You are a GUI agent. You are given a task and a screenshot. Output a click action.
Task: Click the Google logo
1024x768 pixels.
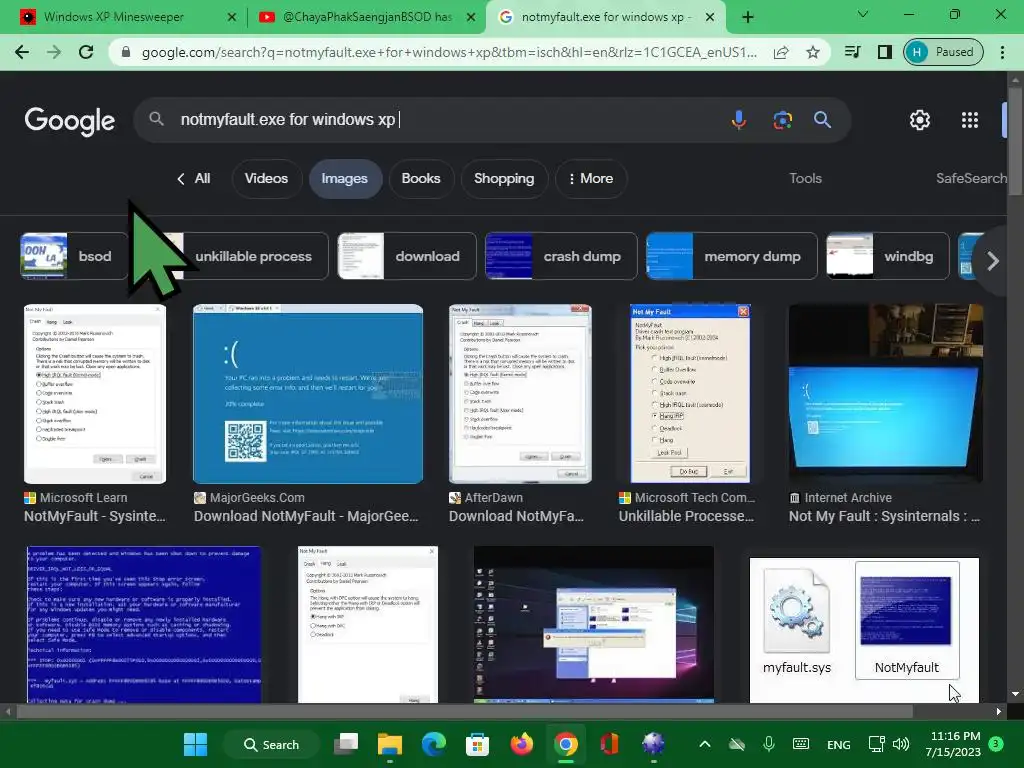pos(70,121)
